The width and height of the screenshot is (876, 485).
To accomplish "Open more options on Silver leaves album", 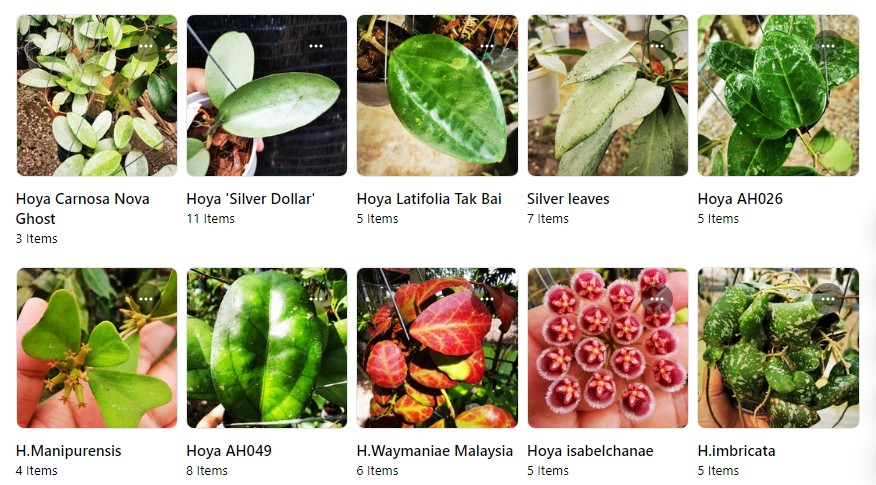I will pyautogui.click(x=657, y=46).
